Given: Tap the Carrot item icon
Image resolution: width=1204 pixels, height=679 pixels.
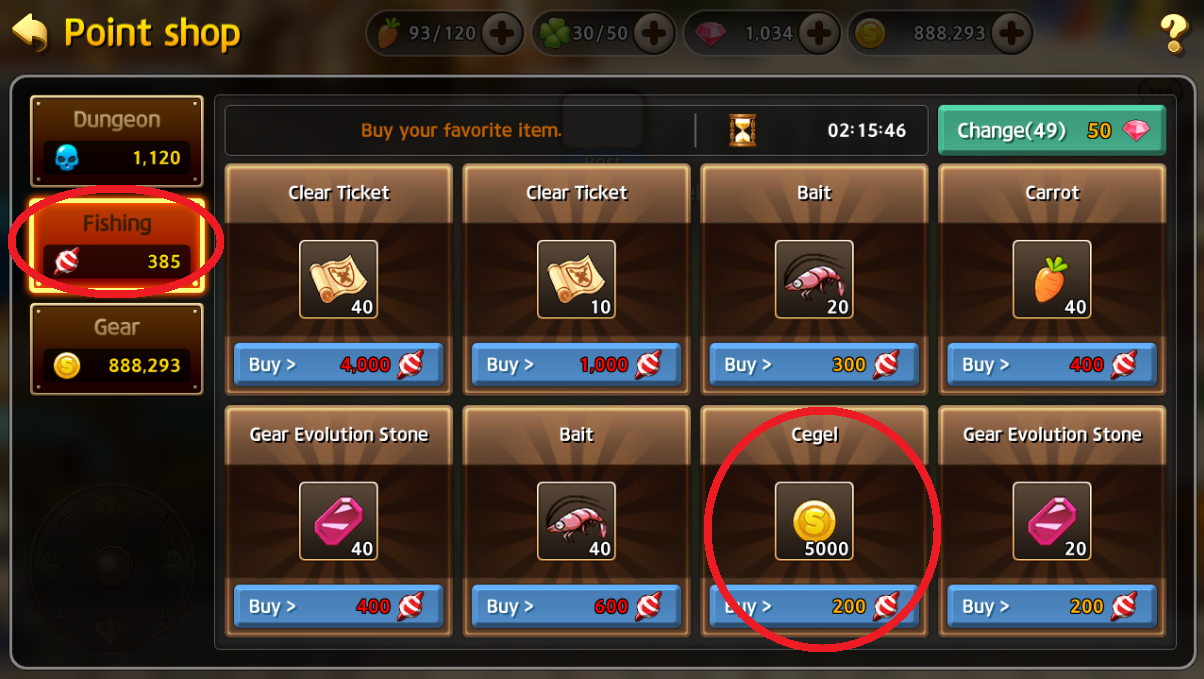Looking at the screenshot, I should [x=1052, y=279].
